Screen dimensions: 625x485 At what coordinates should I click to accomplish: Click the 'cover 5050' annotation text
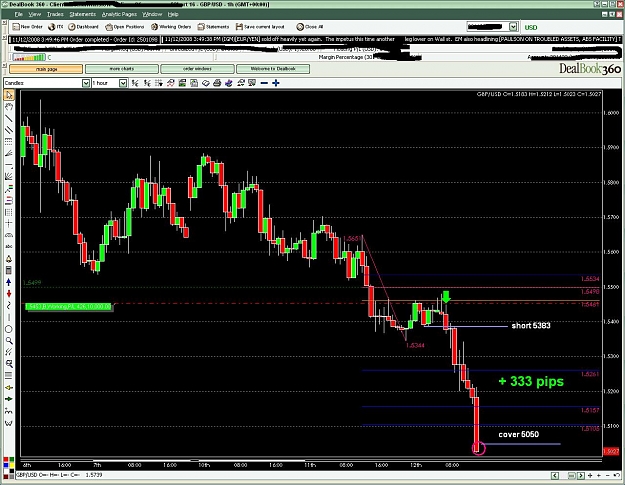tap(519, 434)
